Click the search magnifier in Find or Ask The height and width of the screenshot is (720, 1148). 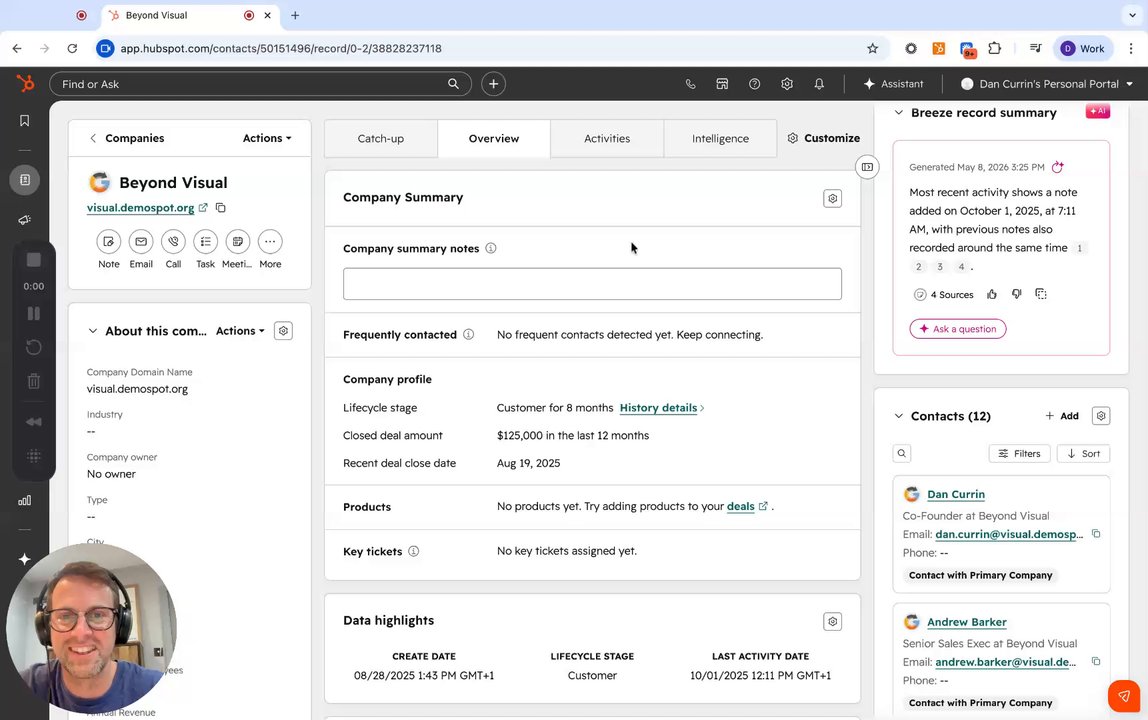tap(453, 83)
